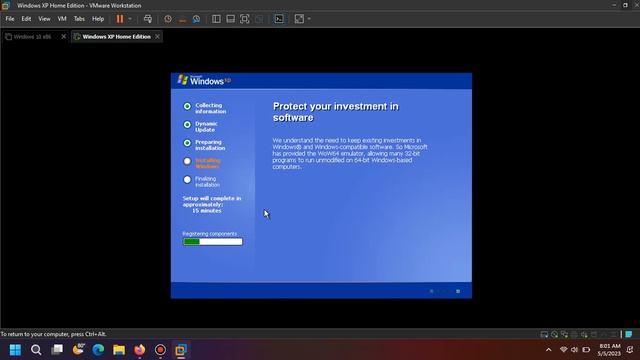Open the Tabs menu
The image size is (640, 360).
(x=79, y=19)
